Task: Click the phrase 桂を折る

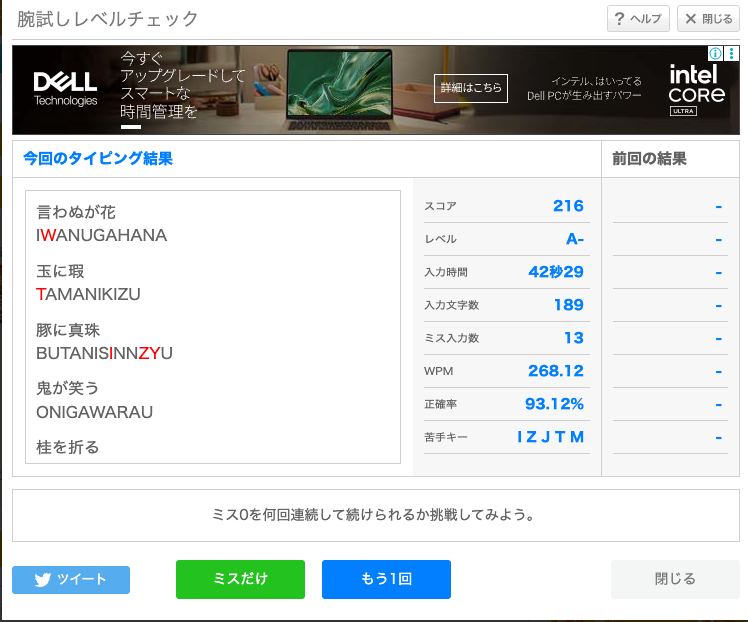Action: click(x=68, y=447)
